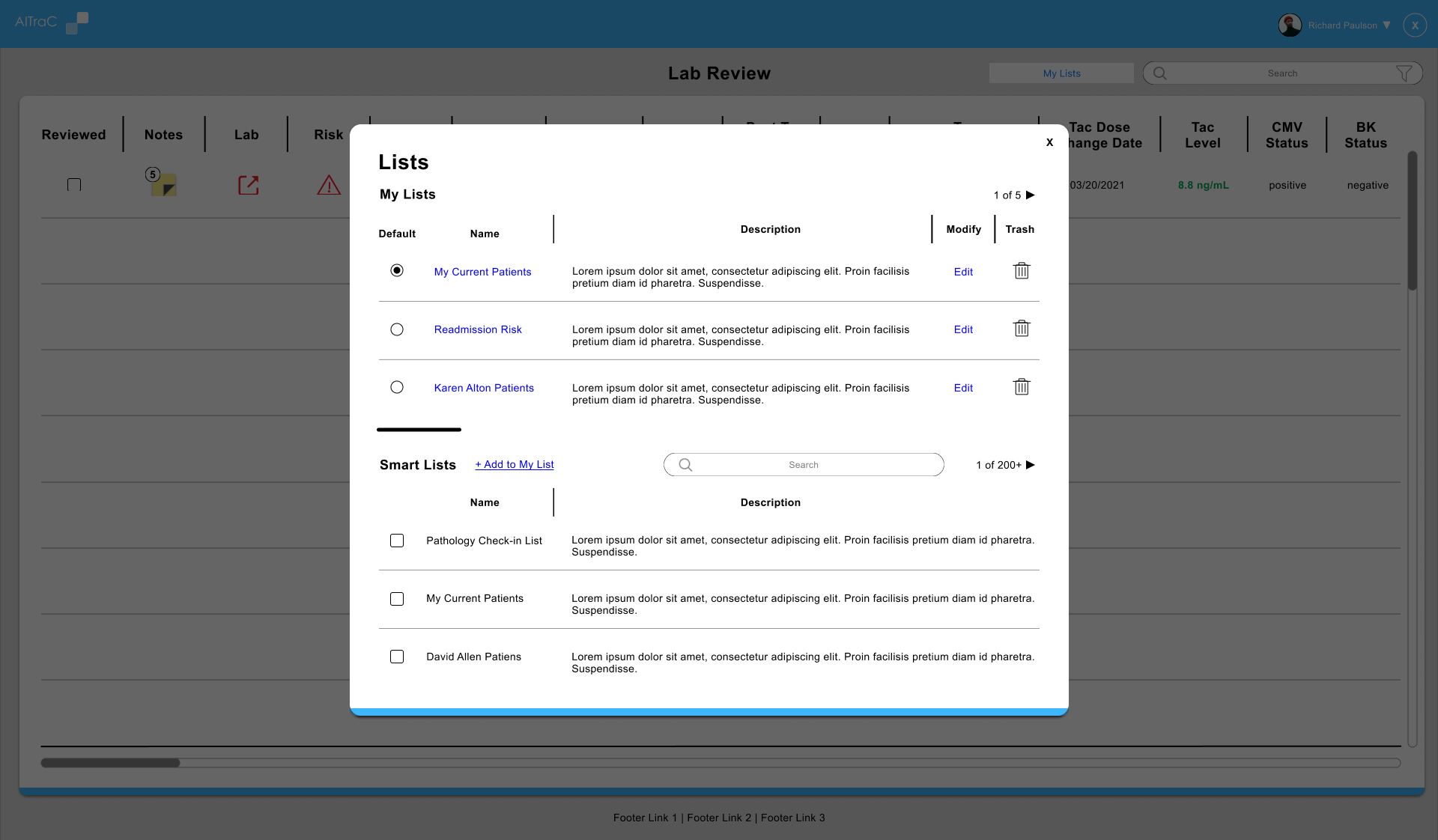Open the sticky note icon with 5 notes
Image resolution: width=1438 pixels, height=840 pixels.
pos(163,185)
